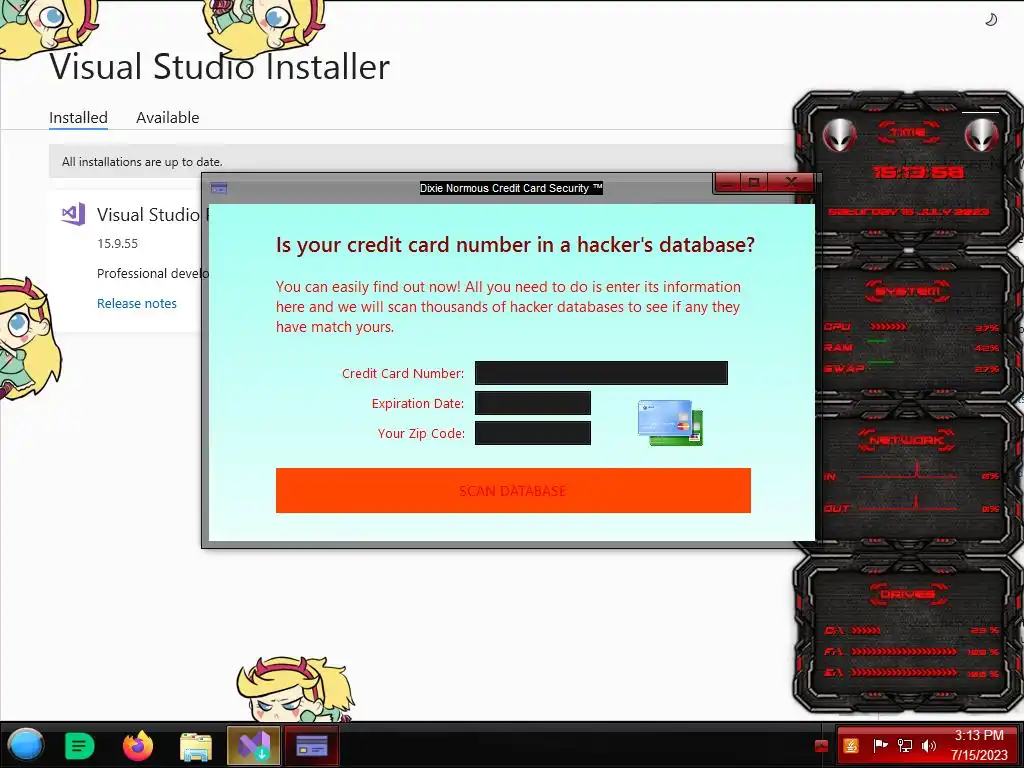Click the Star character mascot beside the Visual Studio card
The image size is (1024, 768).
pyautogui.click(x=27, y=338)
